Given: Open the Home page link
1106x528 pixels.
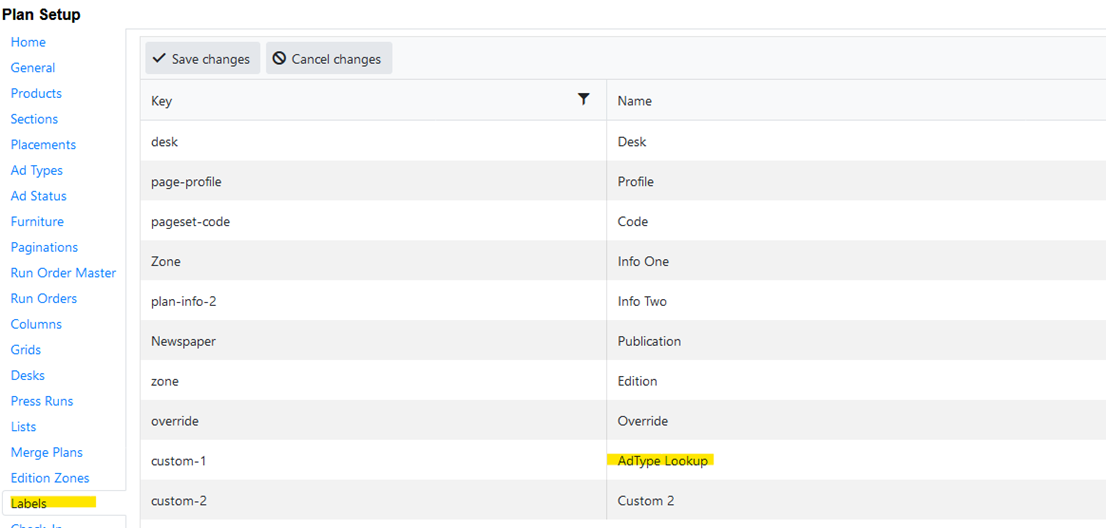Looking at the screenshot, I should pos(28,42).
